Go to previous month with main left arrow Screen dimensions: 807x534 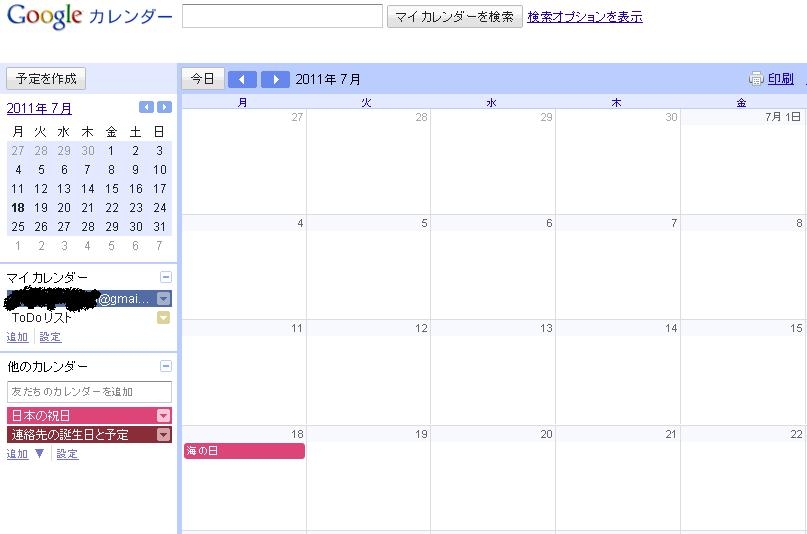point(242,79)
